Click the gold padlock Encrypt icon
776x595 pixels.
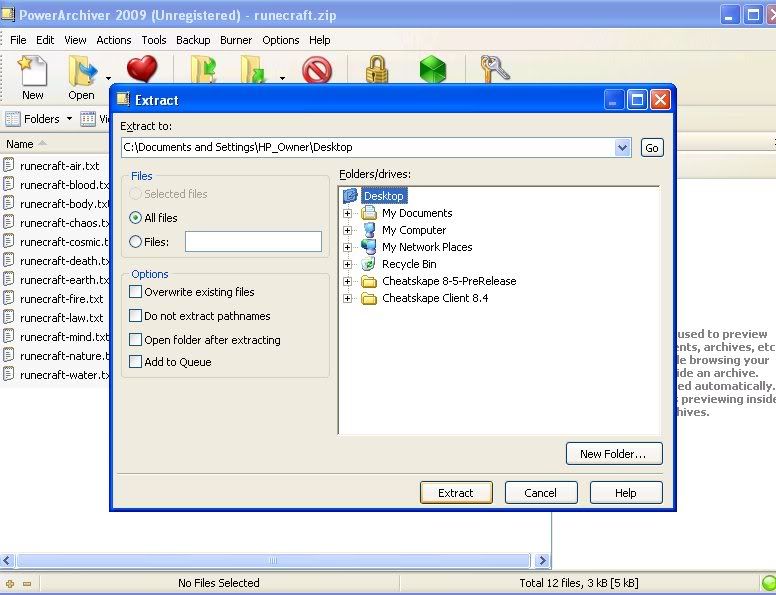(x=376, y=71)
